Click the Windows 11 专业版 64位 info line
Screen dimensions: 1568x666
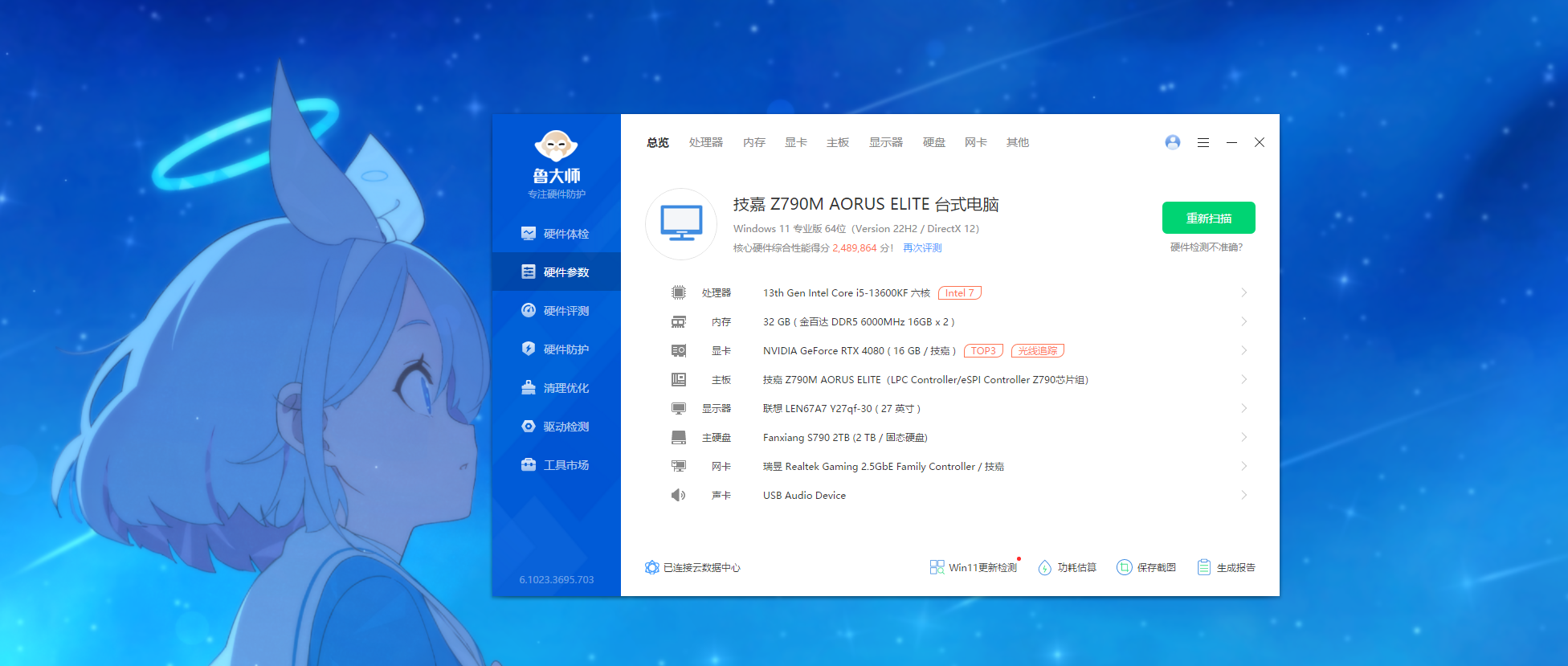(856, 229)
